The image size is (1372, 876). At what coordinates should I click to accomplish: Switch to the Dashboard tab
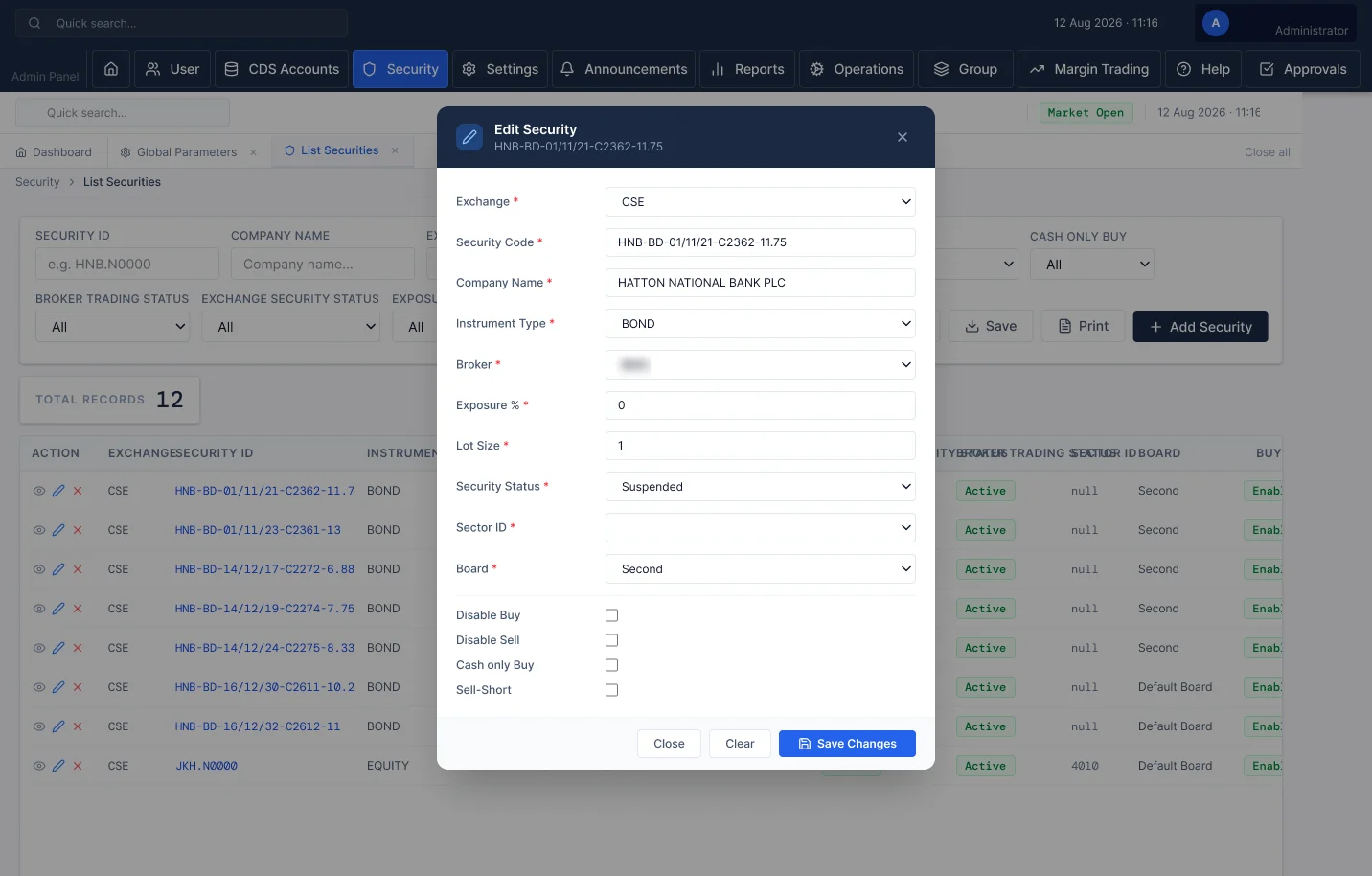coord(55,152)
